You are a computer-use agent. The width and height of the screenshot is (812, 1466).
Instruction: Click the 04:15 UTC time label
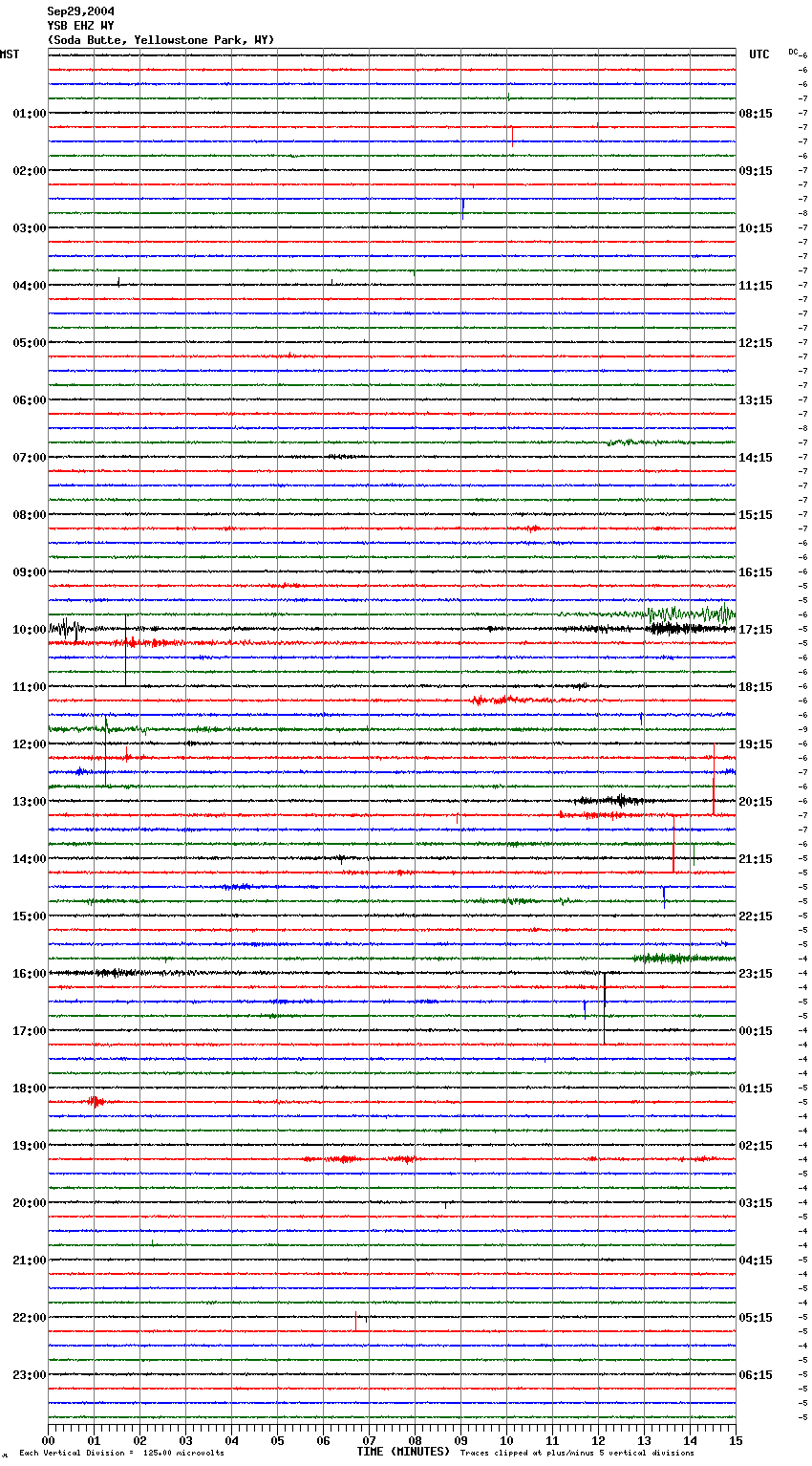(756, 1261)
